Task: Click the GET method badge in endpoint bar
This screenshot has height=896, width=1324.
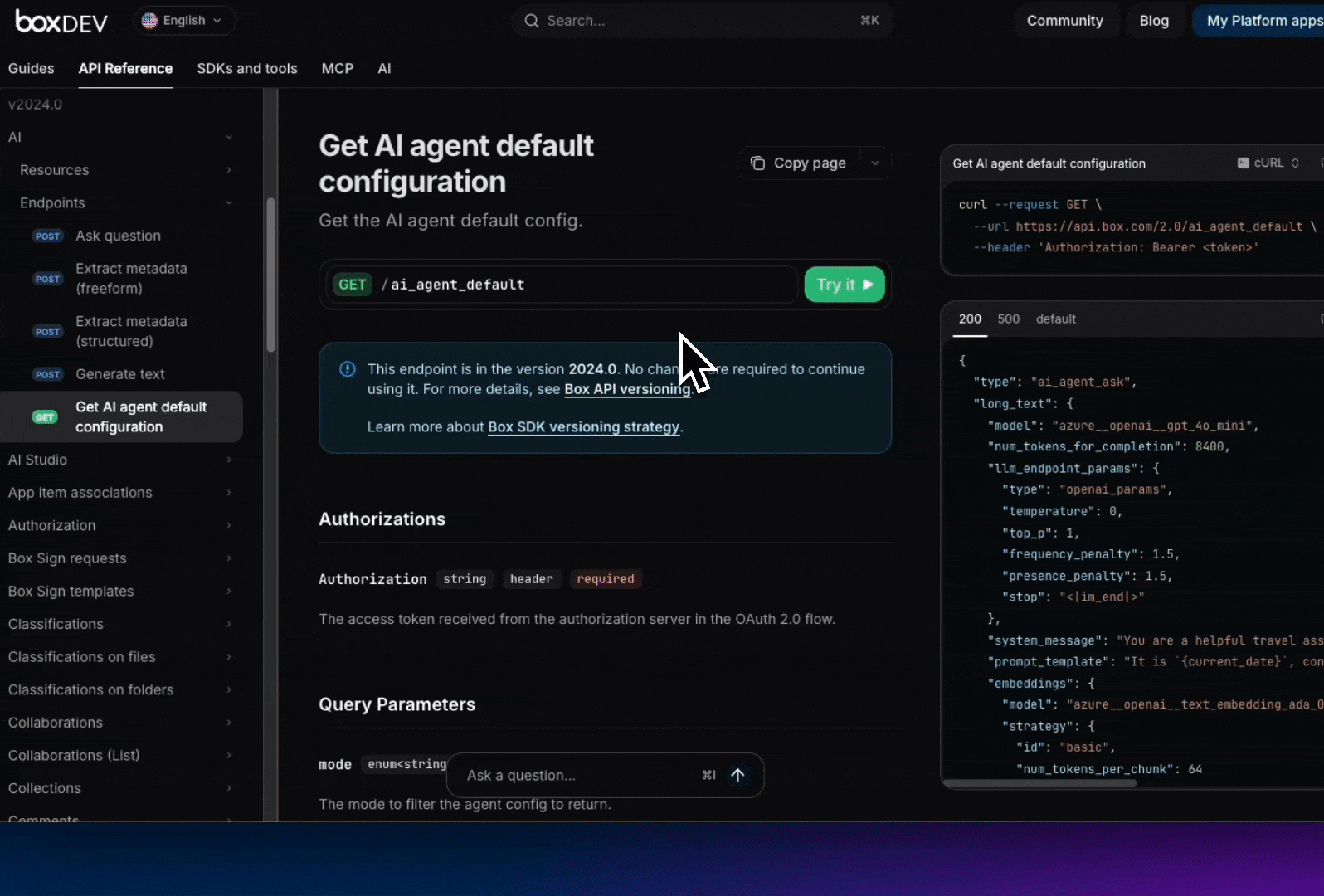Action: (x=353, y=285)
